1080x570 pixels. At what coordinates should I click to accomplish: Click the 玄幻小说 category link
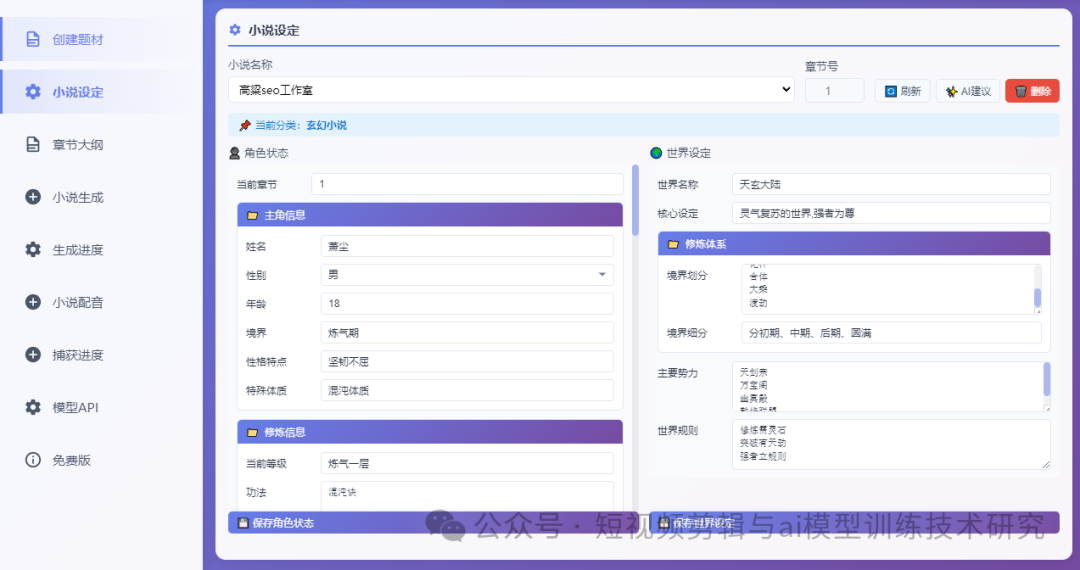click(326, 125)
